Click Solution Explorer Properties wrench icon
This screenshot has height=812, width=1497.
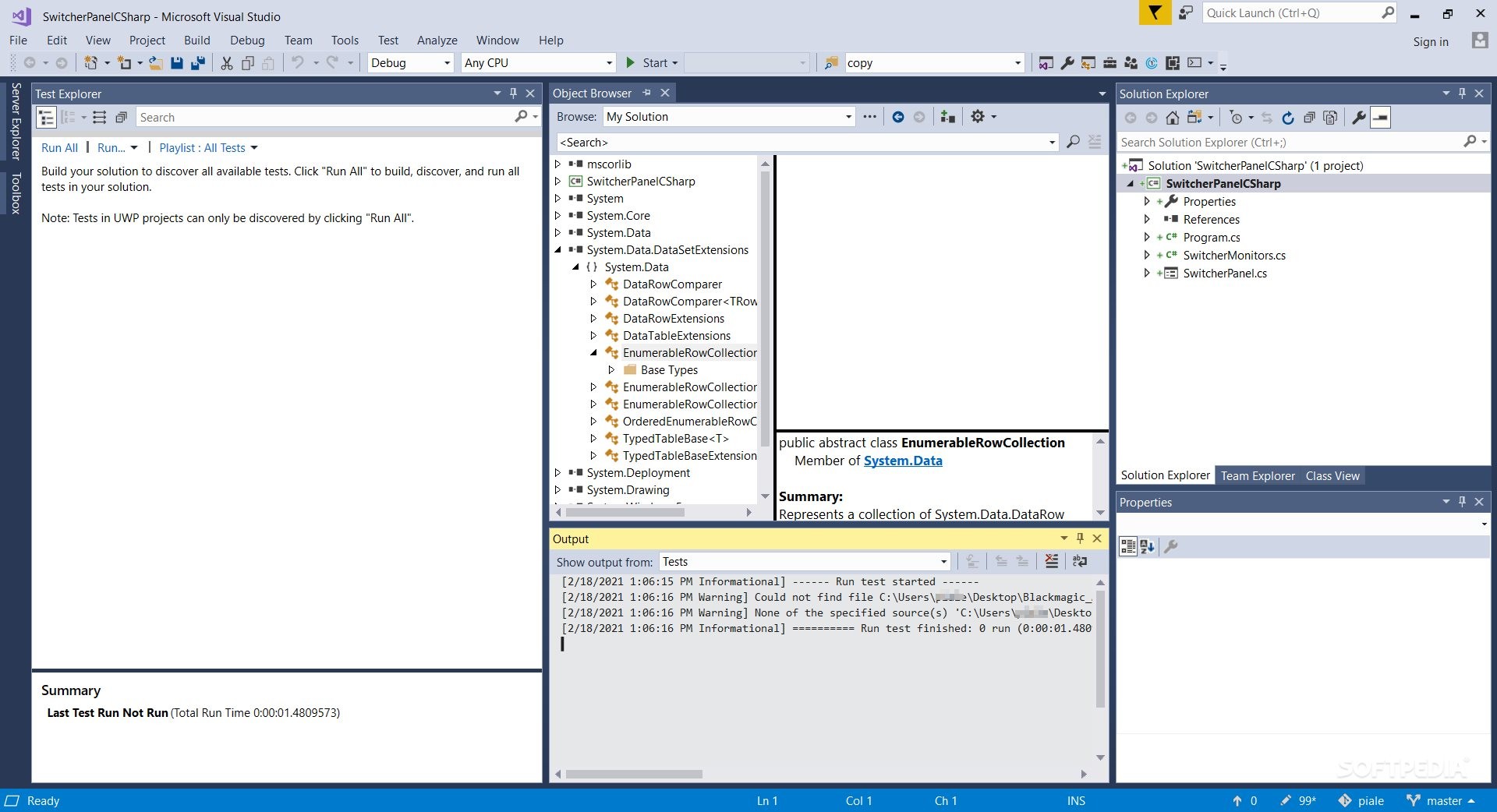tap(1358, 118)
